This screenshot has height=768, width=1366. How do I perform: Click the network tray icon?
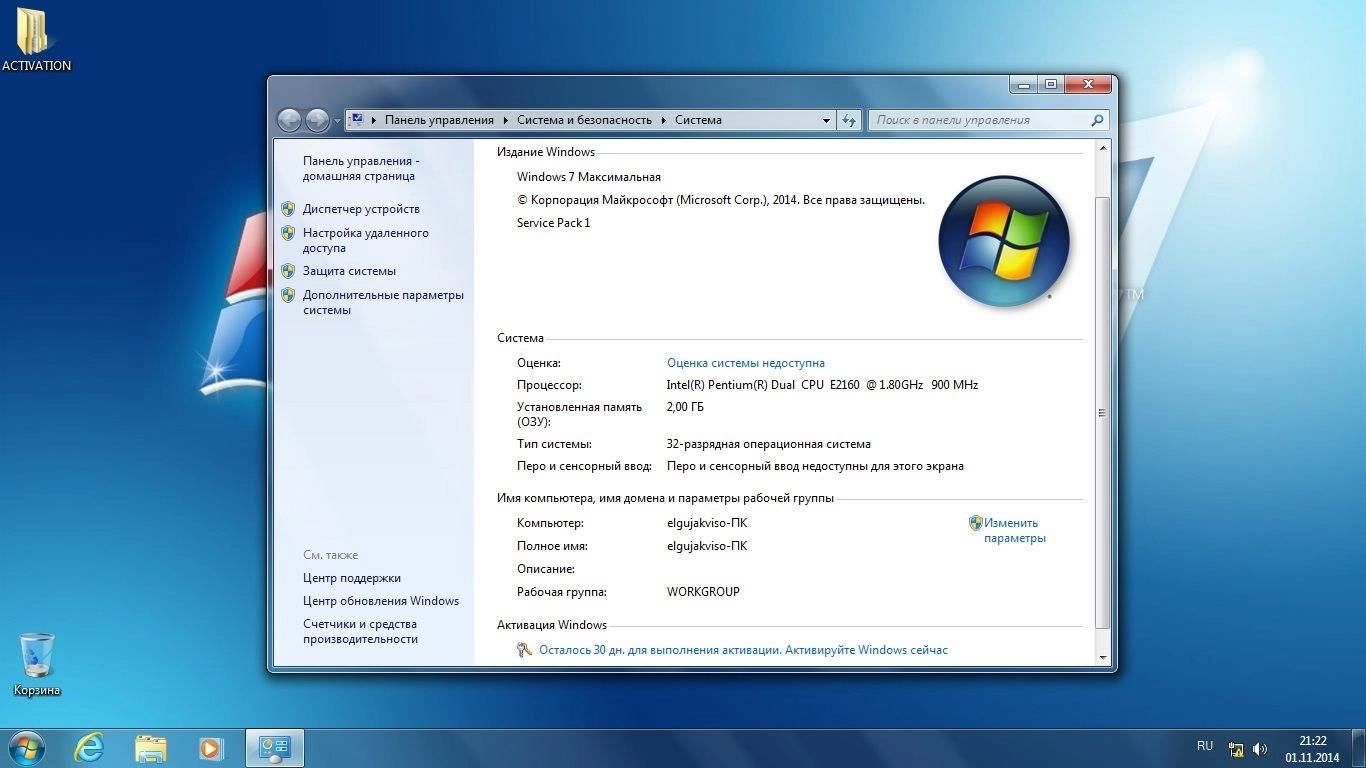click(1237, 749)
